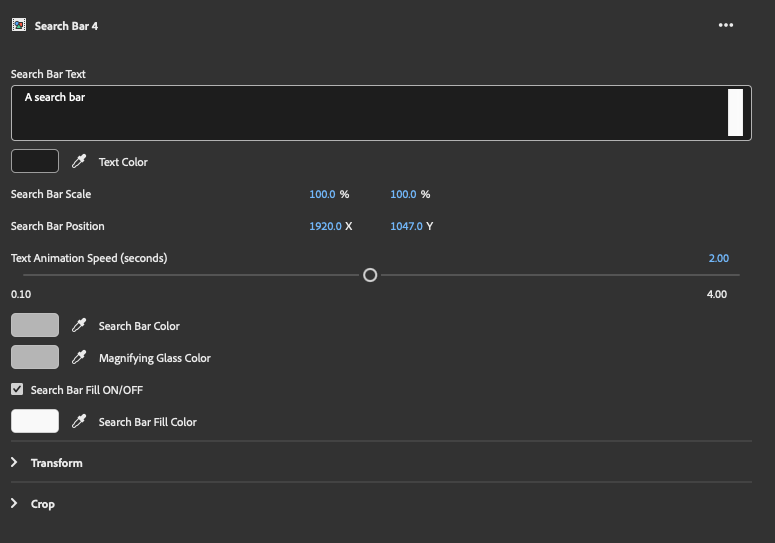Click the Search Bar Scale vertical percent value

(403, 194)
